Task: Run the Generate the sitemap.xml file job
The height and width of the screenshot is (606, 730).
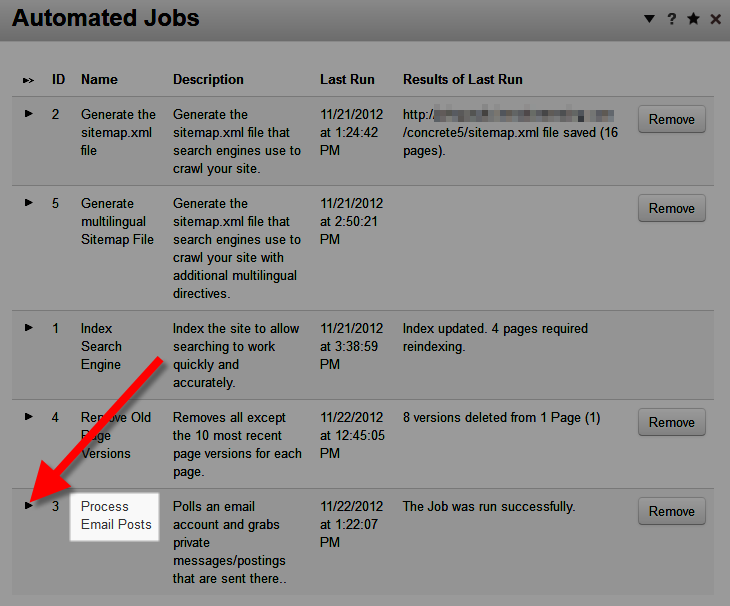Action: 29,114
